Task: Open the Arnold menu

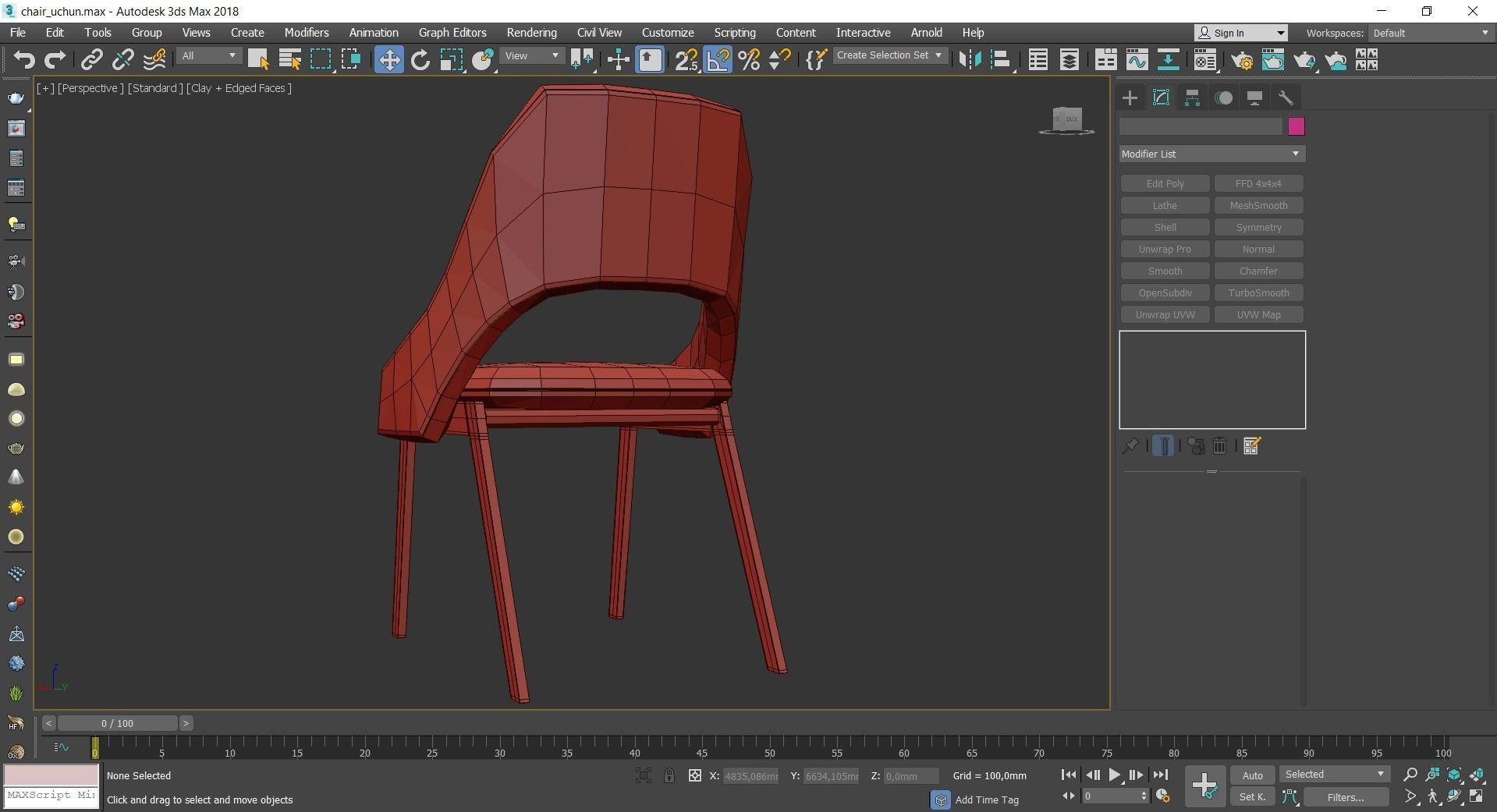Action: (x=927, y=33)
